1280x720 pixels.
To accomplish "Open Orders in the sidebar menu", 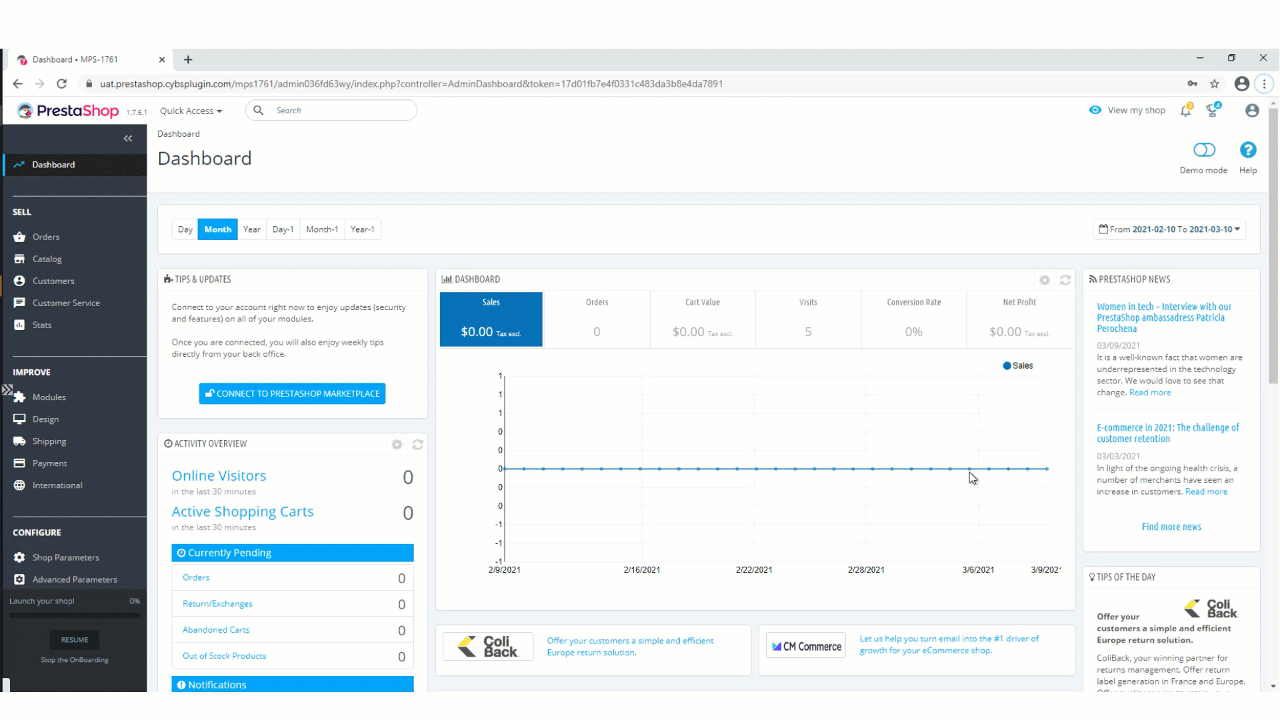I will [x=46, y=237].
